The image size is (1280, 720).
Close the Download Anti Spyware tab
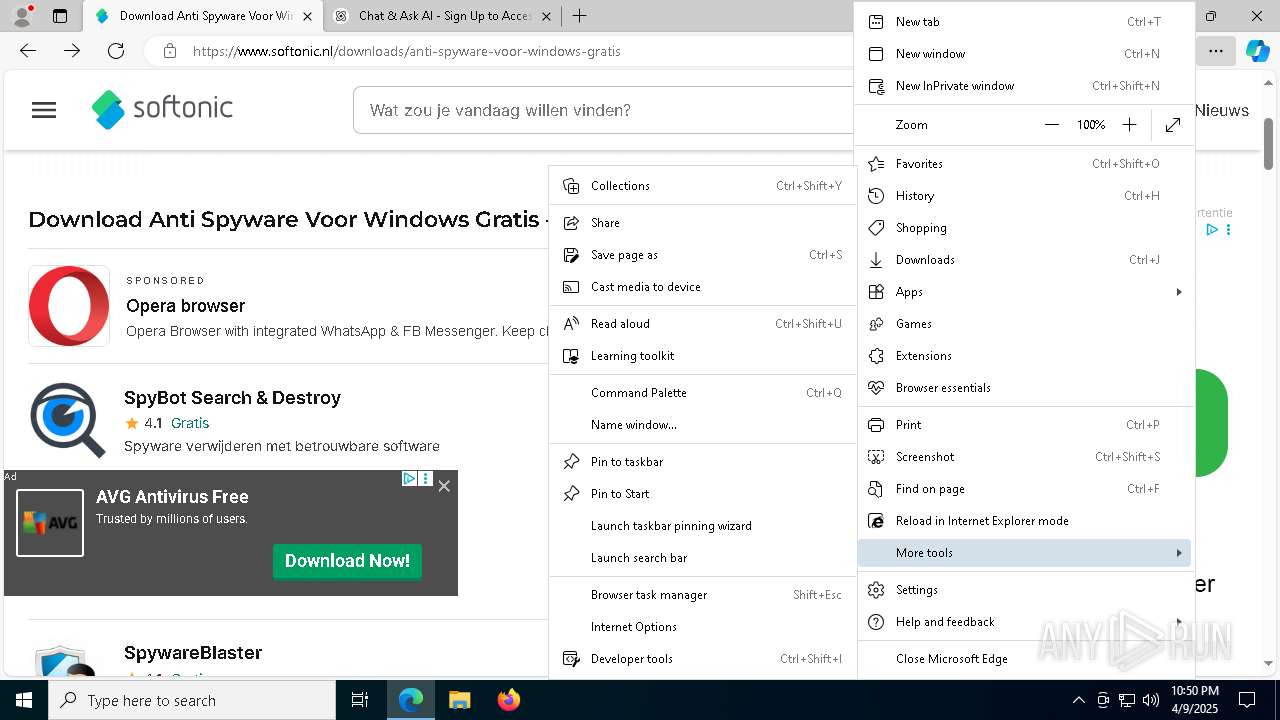pos(307,16)
